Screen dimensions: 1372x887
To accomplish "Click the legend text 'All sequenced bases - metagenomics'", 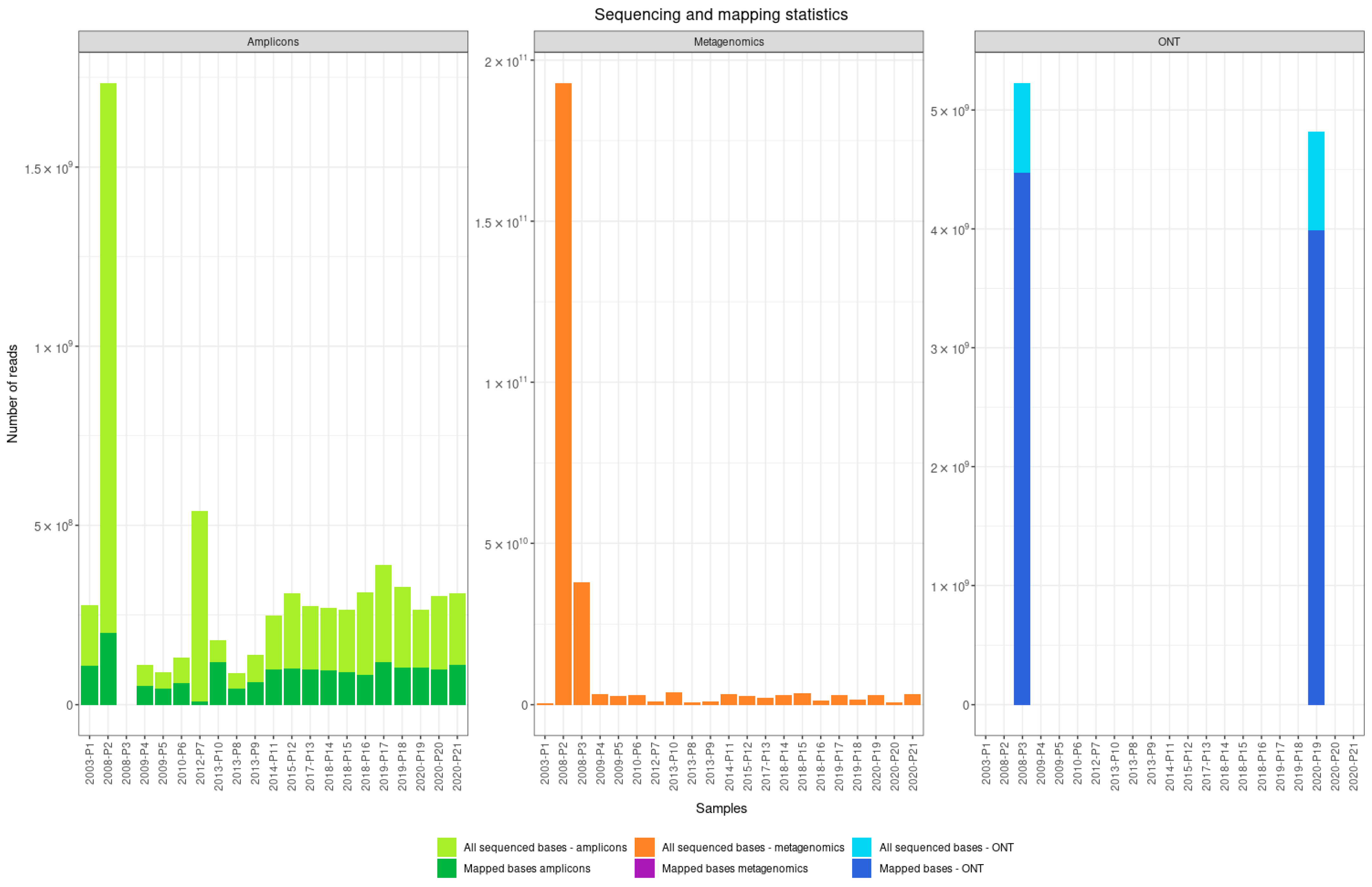I will (x=753, y=847).
